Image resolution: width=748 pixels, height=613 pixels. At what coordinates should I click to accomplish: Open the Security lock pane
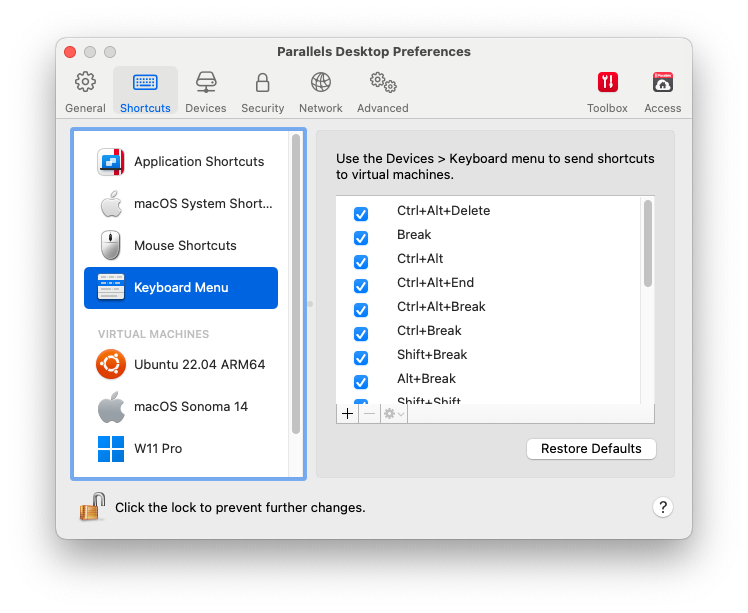(262, 91)
